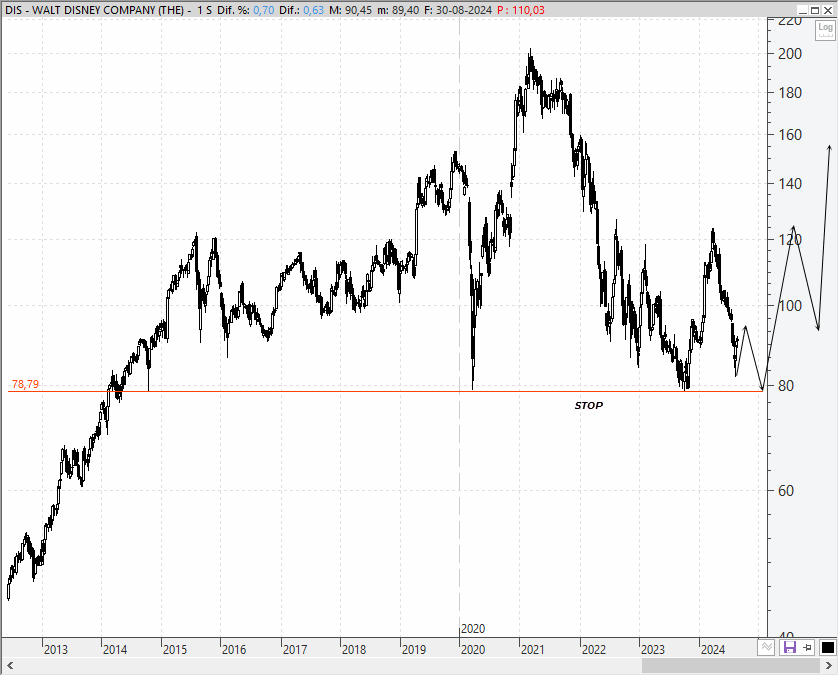
Task: Click the 100 price axis label
Action: 789,306
